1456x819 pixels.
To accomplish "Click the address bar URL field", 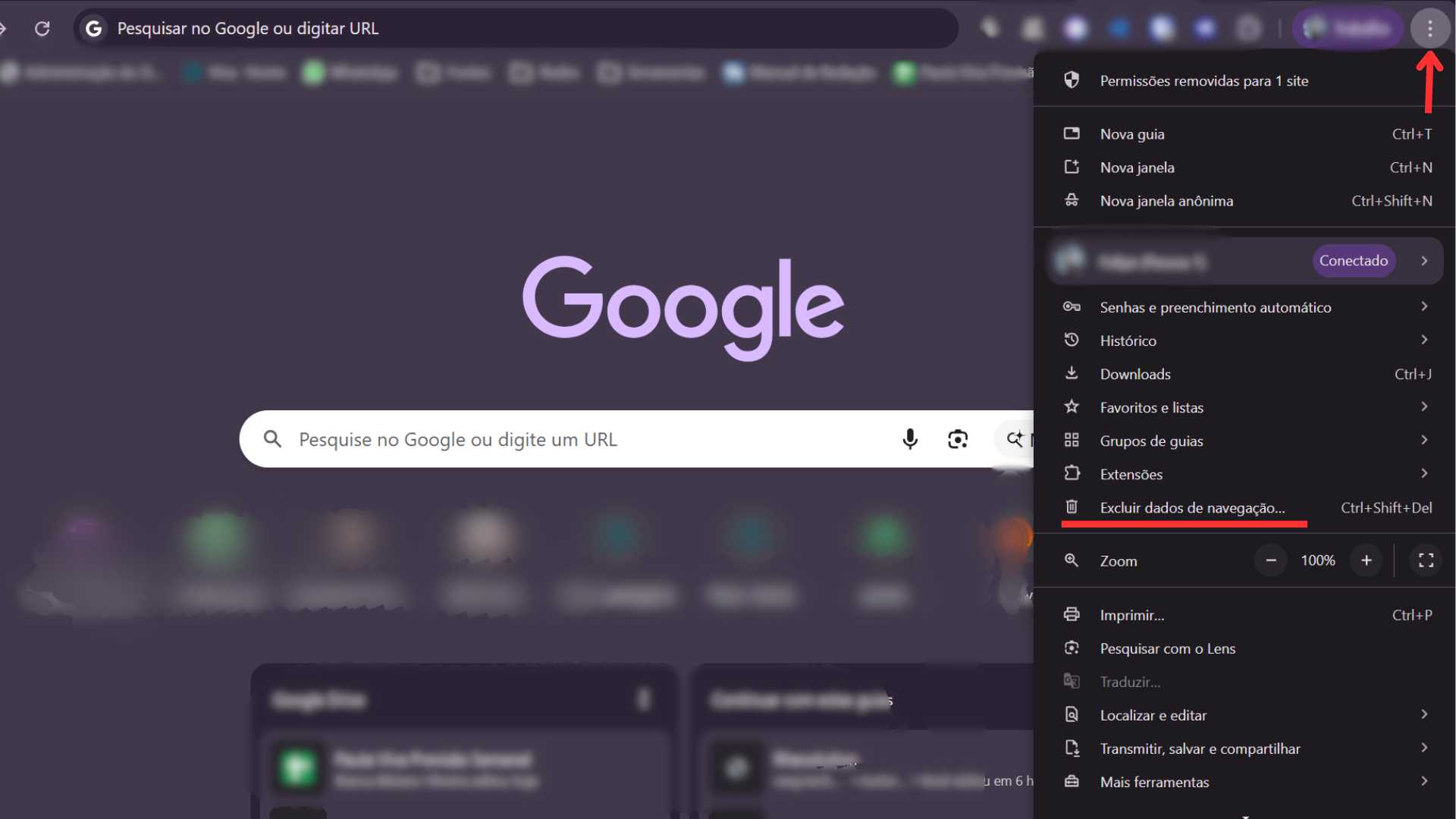I will pos(516,29).
